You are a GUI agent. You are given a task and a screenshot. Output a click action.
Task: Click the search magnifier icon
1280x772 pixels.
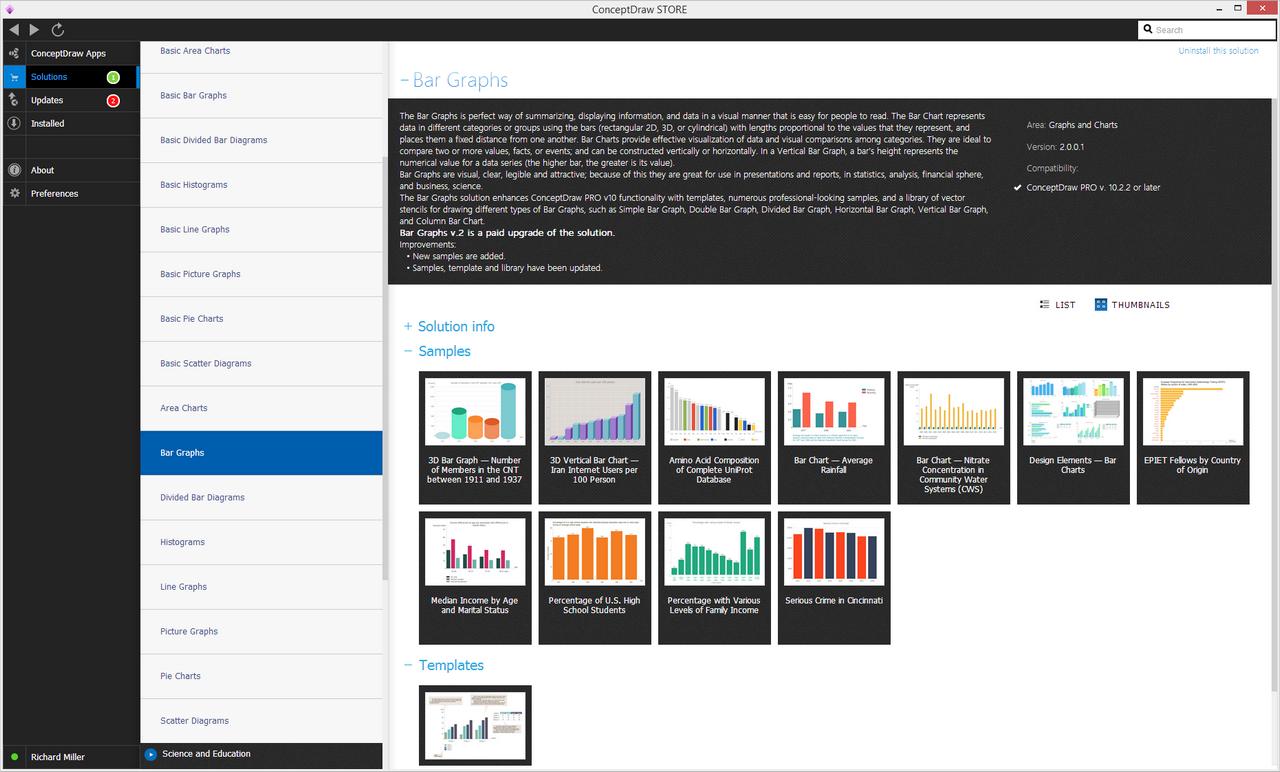click(x=1148, y=30)
